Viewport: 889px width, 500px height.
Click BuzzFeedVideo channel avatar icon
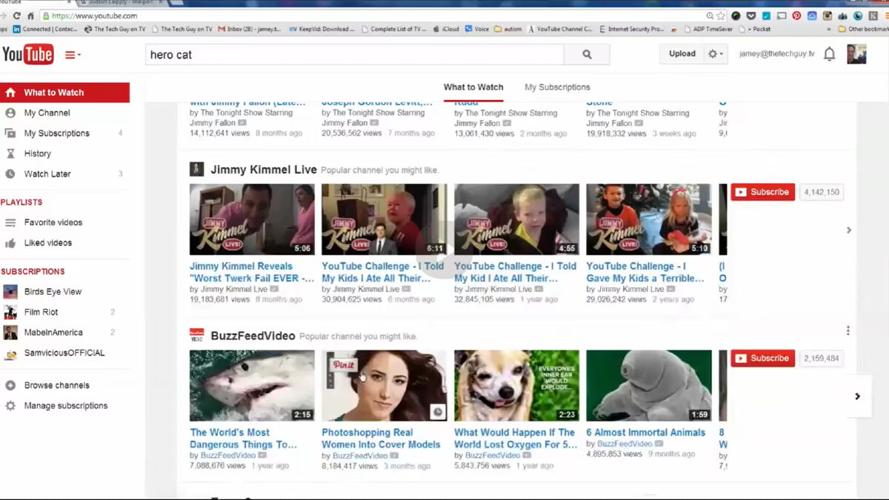197,335
